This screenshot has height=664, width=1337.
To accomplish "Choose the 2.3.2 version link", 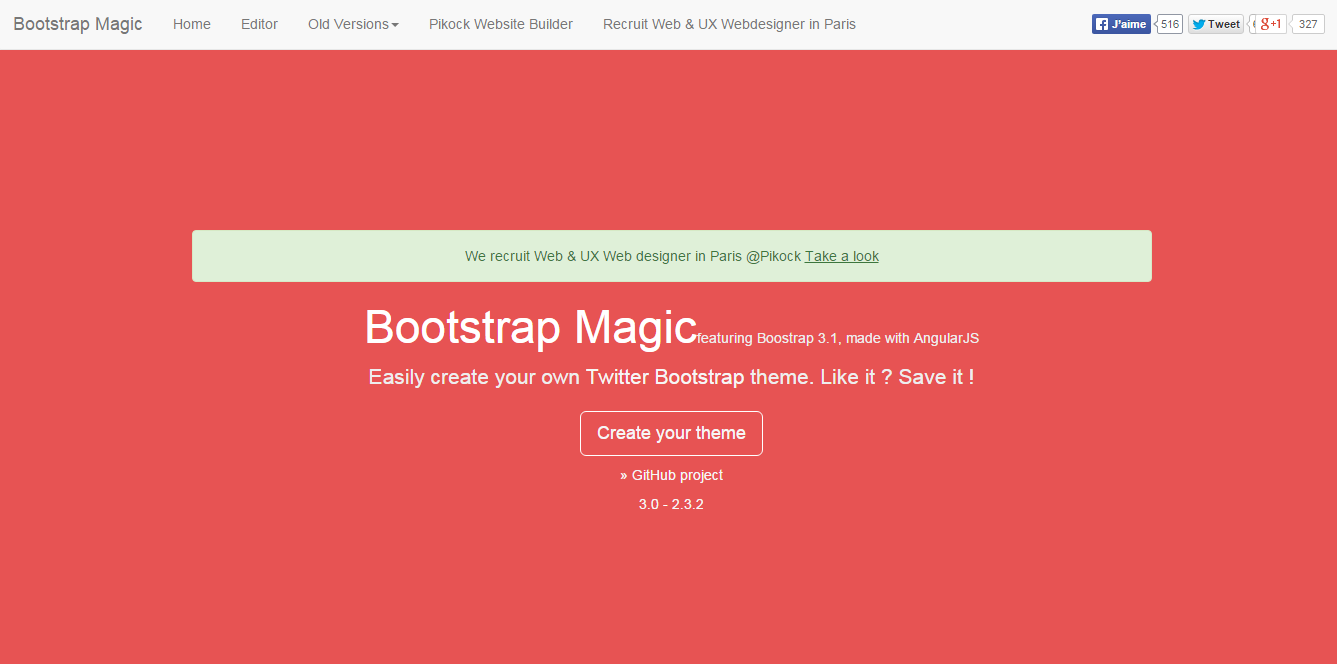I will 688,504.
